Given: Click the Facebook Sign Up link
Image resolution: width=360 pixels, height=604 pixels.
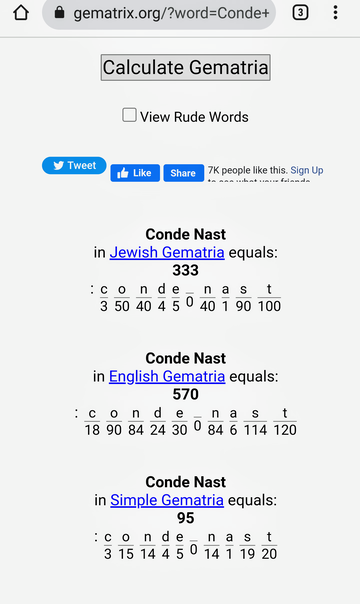Looking at the screenshot, I should coord(307,170).
